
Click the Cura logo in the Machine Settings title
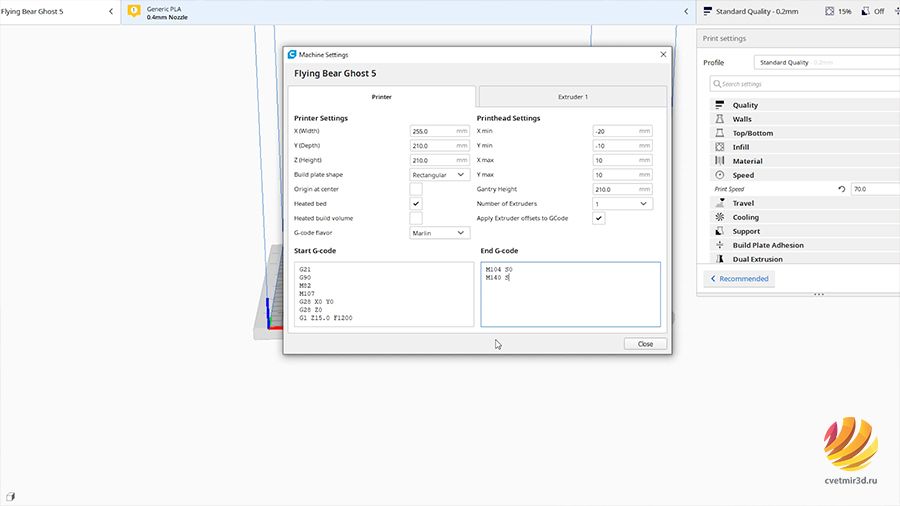tap(292, 55)
